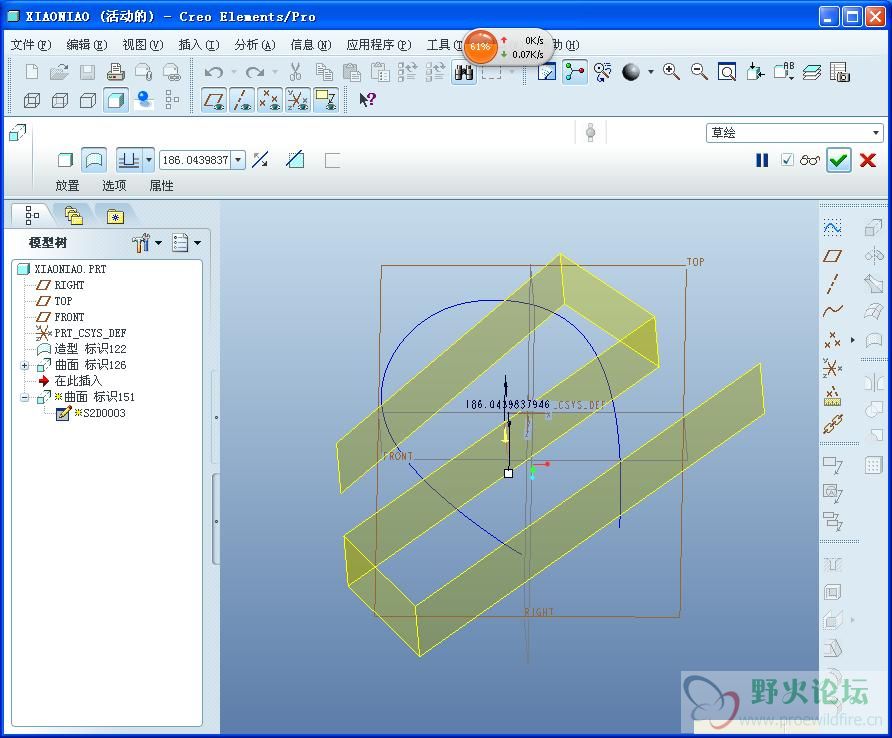The image size is (892, 738).
Task: Open shading color sphere dropdown arrow
Action: pyautogui.click(x=650, y=72)
